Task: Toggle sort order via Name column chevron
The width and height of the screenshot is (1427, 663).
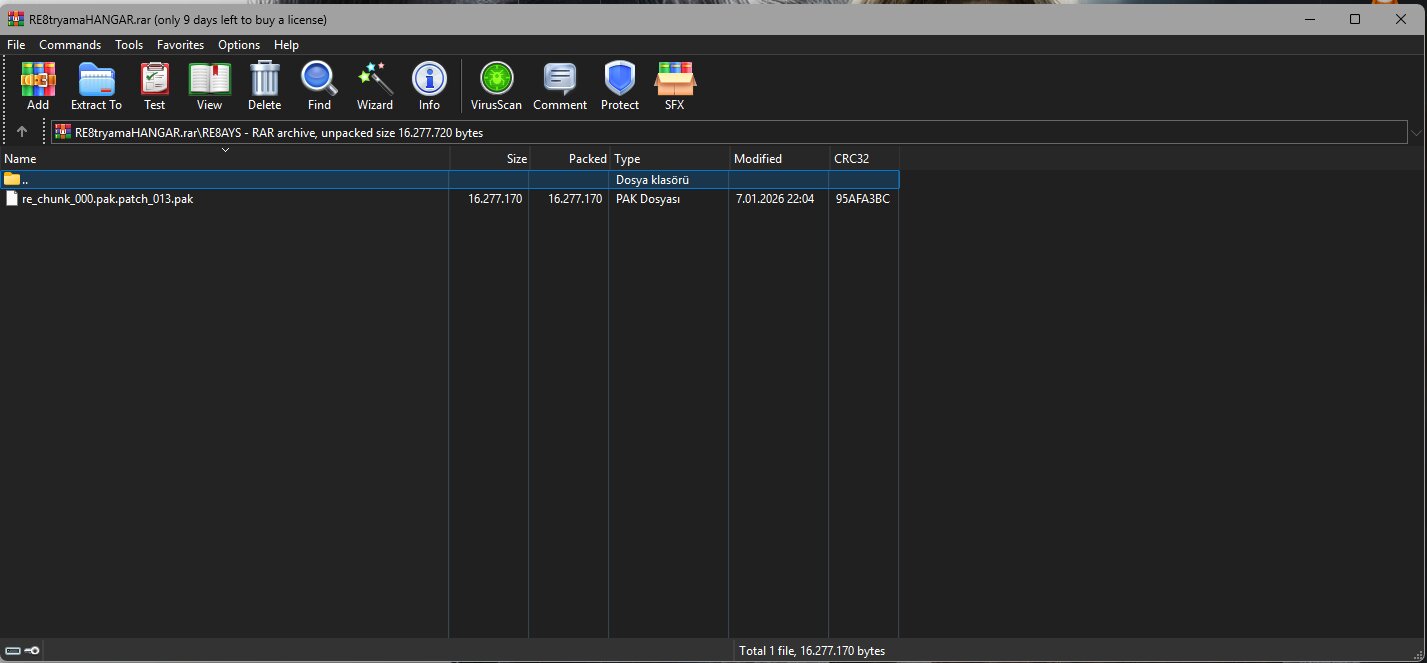Action: click(225, 150)
